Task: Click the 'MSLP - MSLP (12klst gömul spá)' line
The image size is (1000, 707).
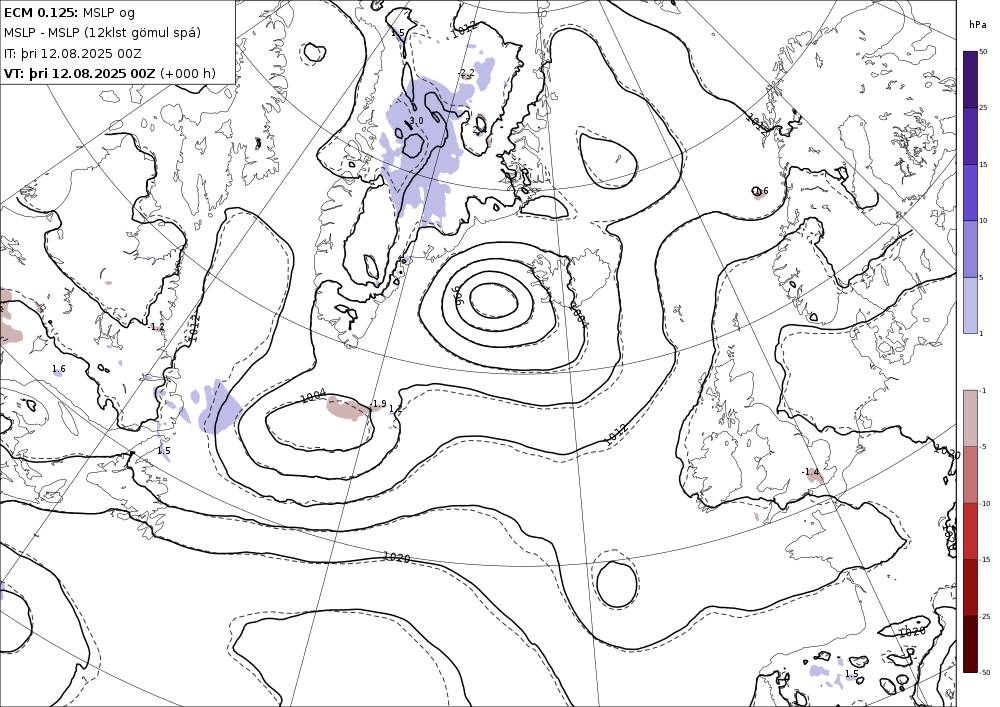Action: (102, 33)
